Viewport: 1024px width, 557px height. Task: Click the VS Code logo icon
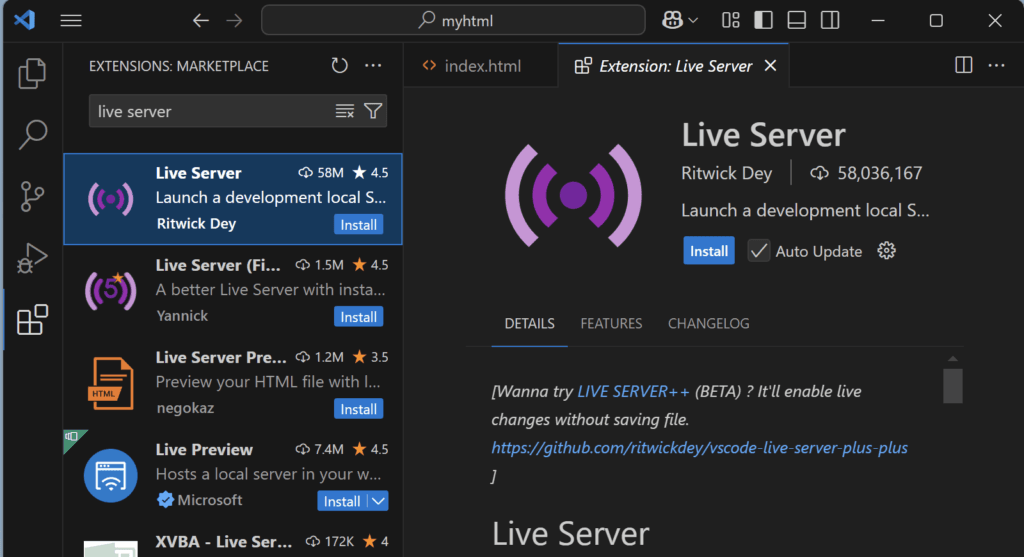24,20
